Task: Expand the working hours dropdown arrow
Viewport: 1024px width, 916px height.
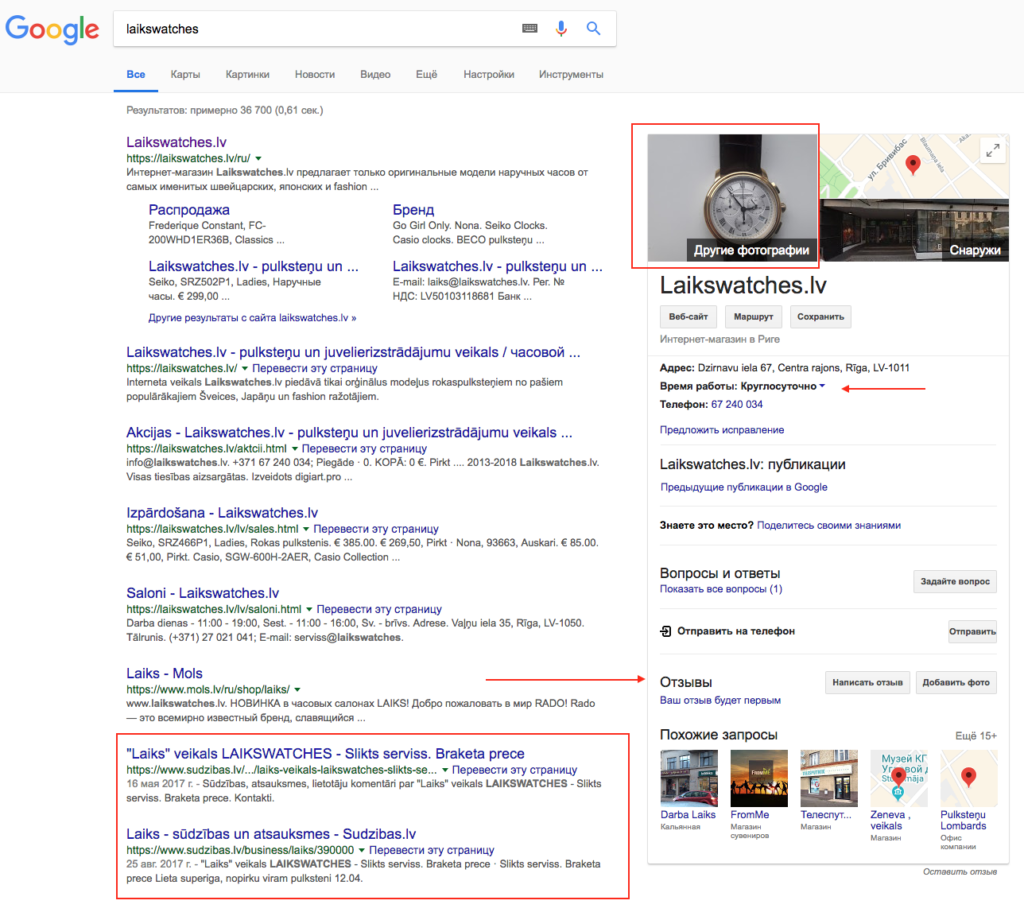Action: coord(822,386)
